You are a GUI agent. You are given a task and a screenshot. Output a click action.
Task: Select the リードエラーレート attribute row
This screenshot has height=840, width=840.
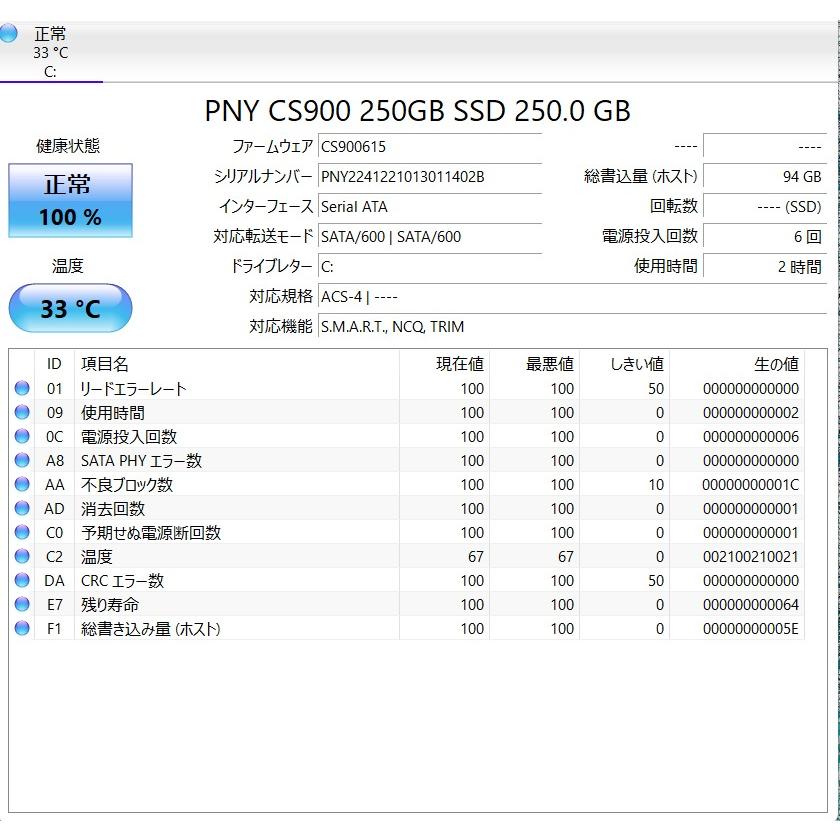407,388
